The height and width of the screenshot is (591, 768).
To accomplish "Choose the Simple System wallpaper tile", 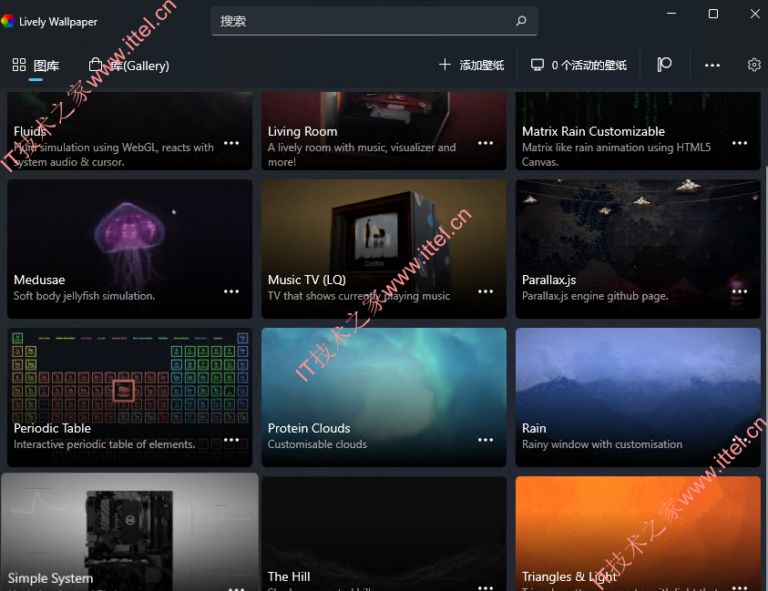I will click(130, 525).
